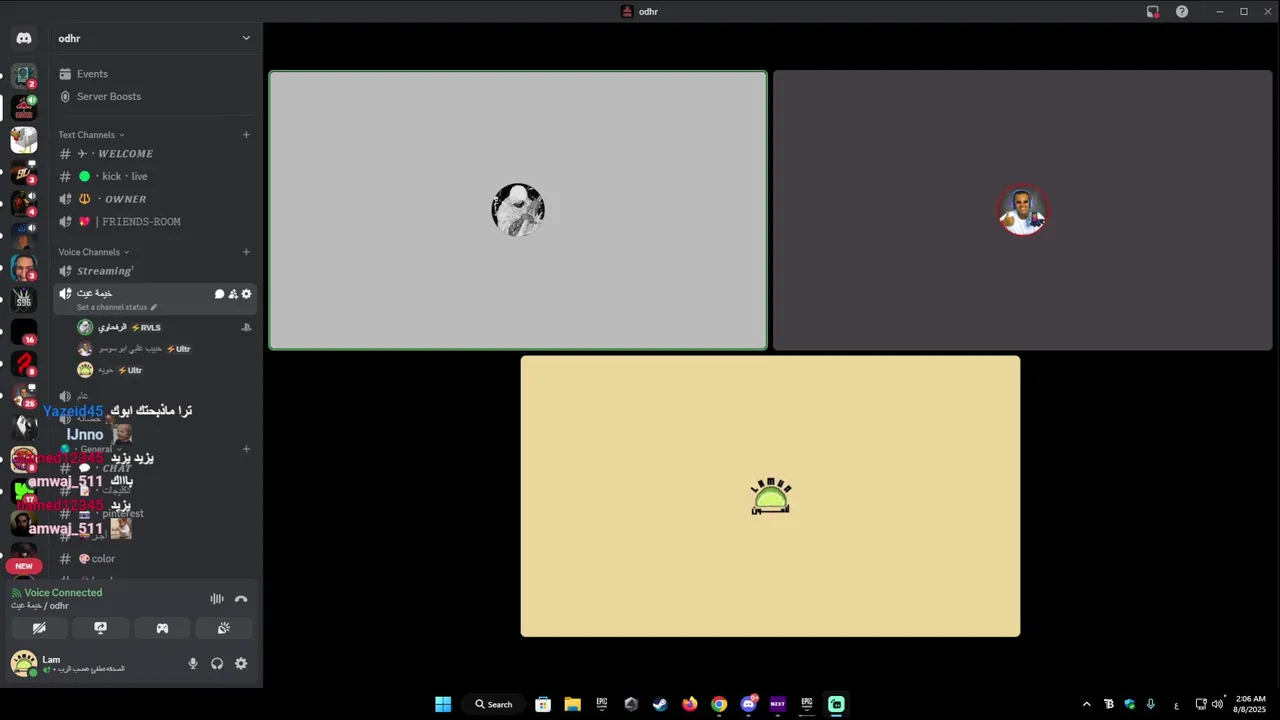Open the red server icon with badge 8
The height and width of the screenshot is (720, 1280).
pos(24,363)
